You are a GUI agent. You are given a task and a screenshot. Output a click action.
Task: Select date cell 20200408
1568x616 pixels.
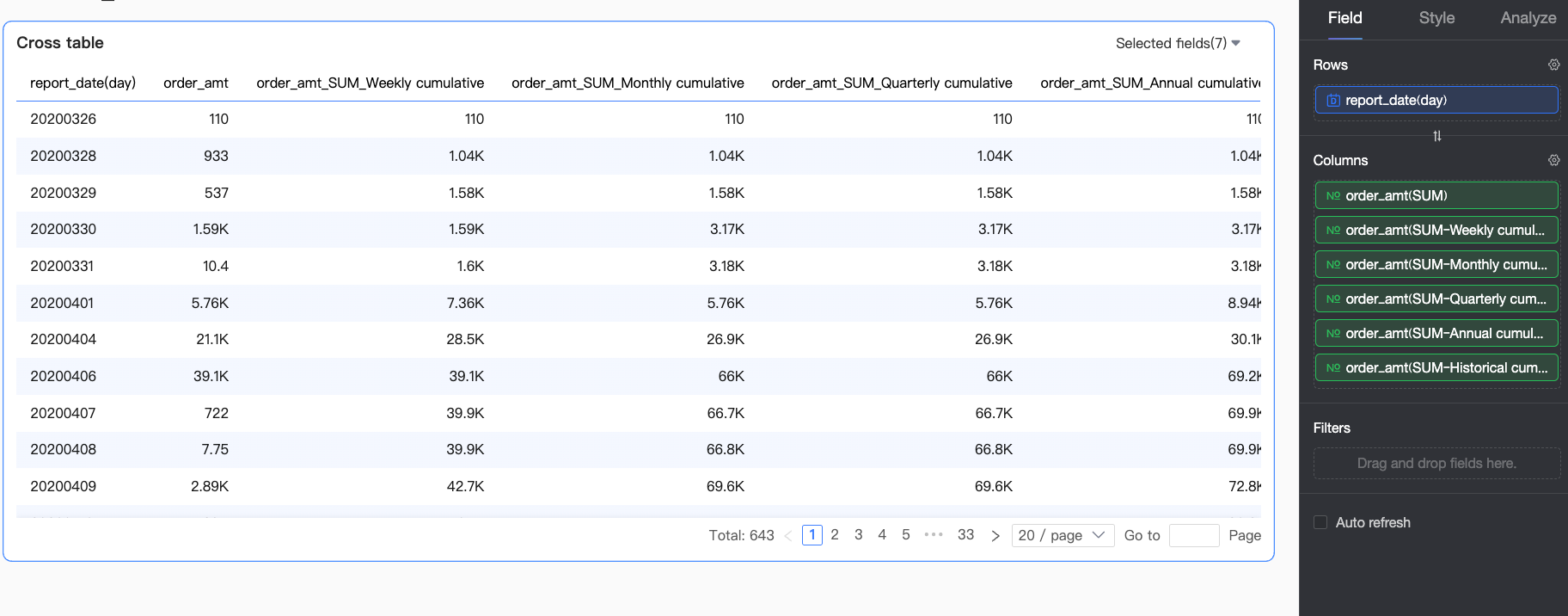pyautogui.click(x=64, y=450)
